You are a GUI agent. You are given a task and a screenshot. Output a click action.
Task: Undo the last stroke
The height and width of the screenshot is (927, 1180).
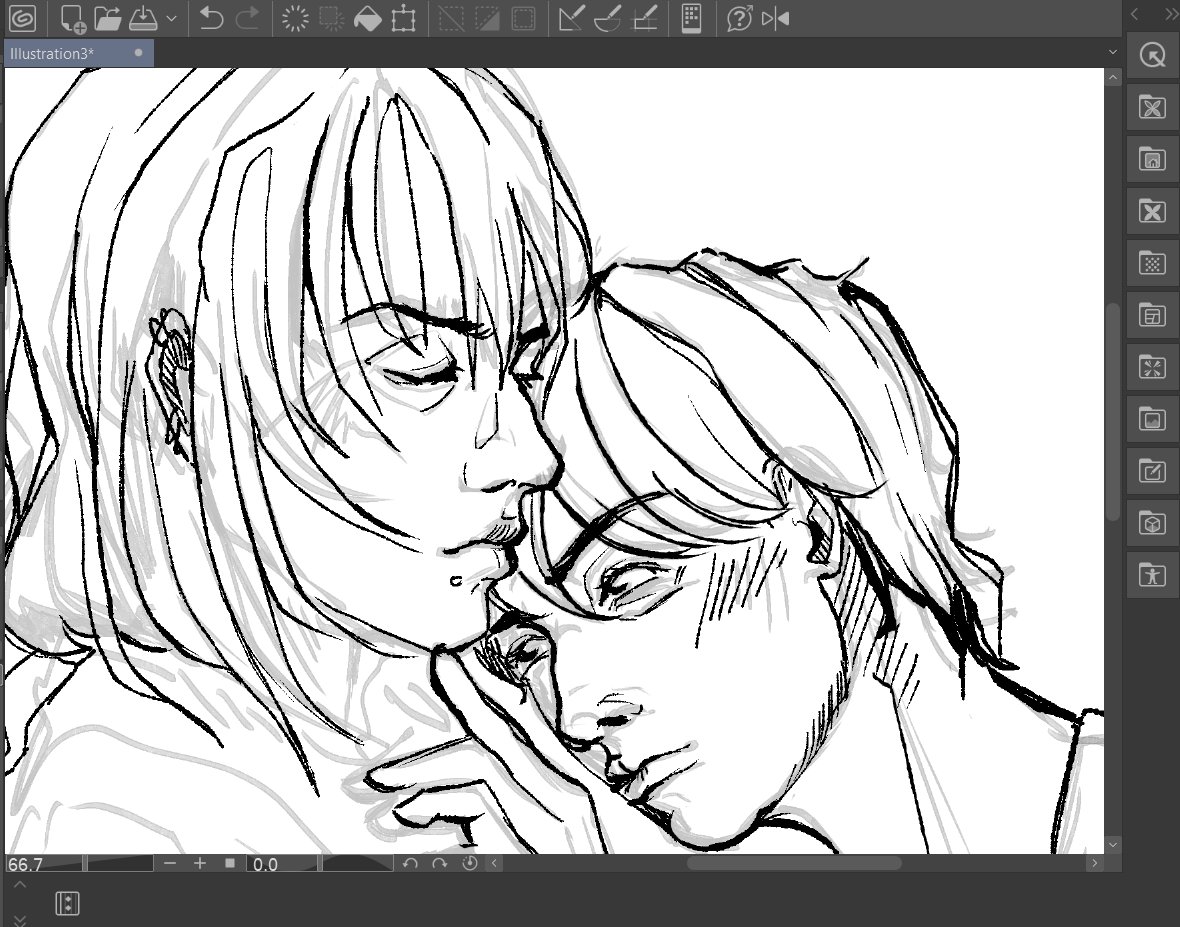(x=211, y=18)
